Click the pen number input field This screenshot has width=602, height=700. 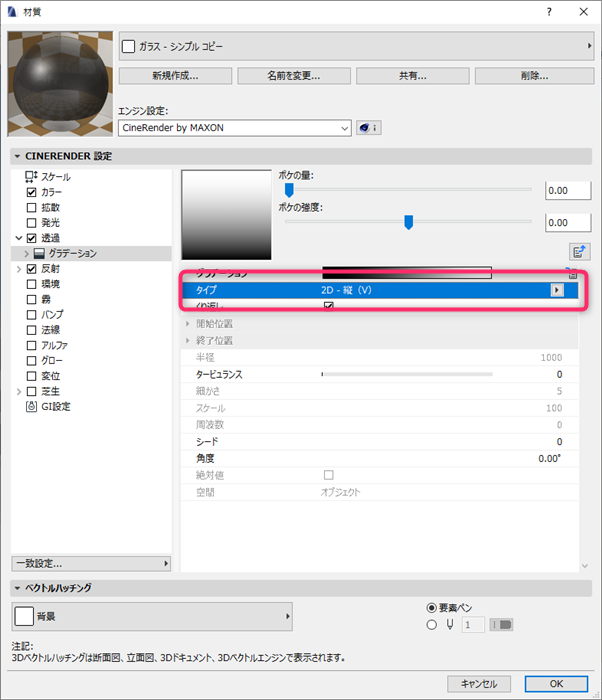473,625
